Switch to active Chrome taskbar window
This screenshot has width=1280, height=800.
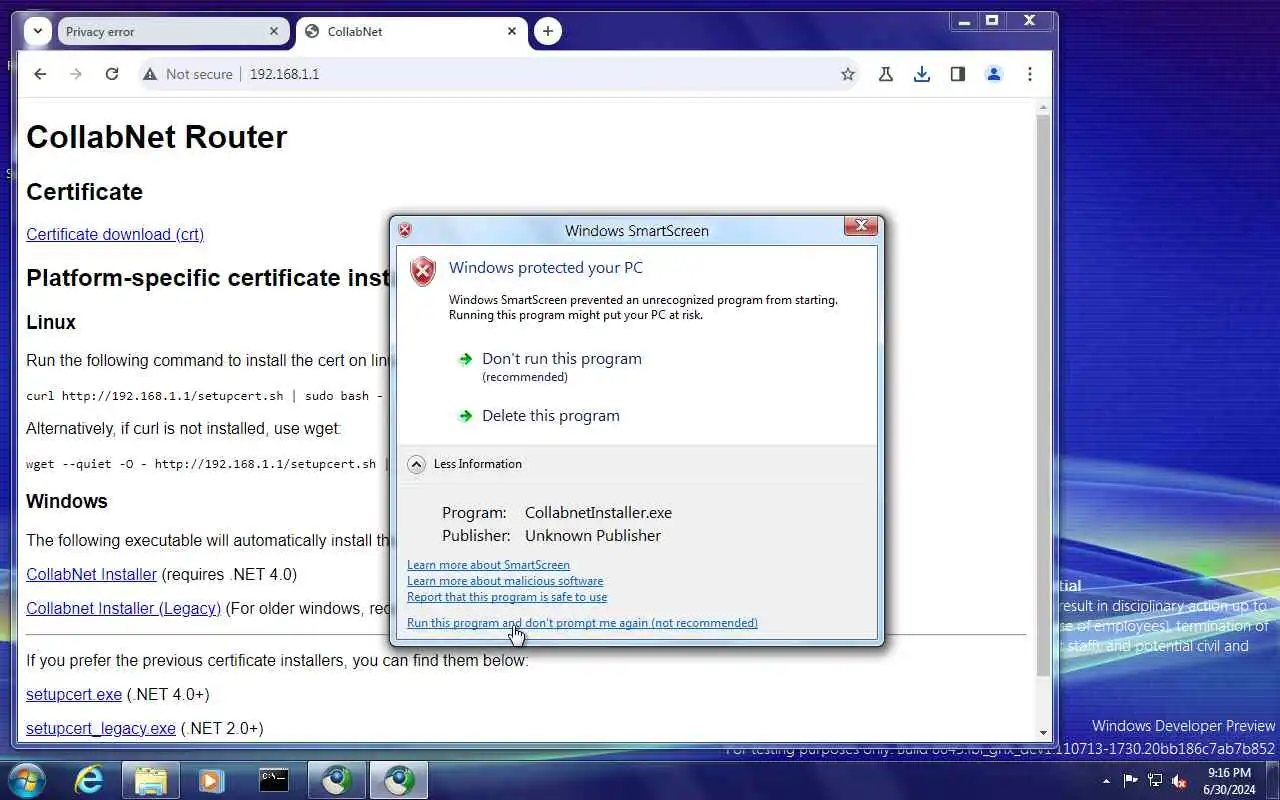399,780
